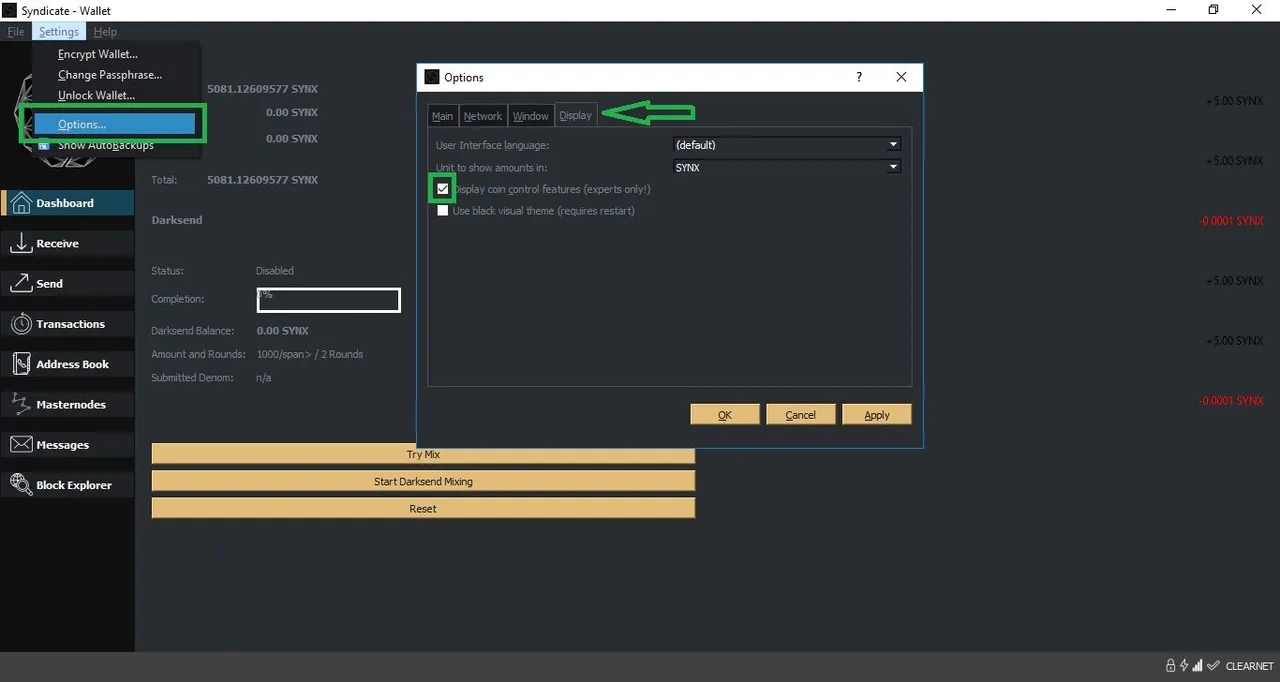Enable Use black visual theme checkbox
The image size is (1280, 682).
(443, 211)
